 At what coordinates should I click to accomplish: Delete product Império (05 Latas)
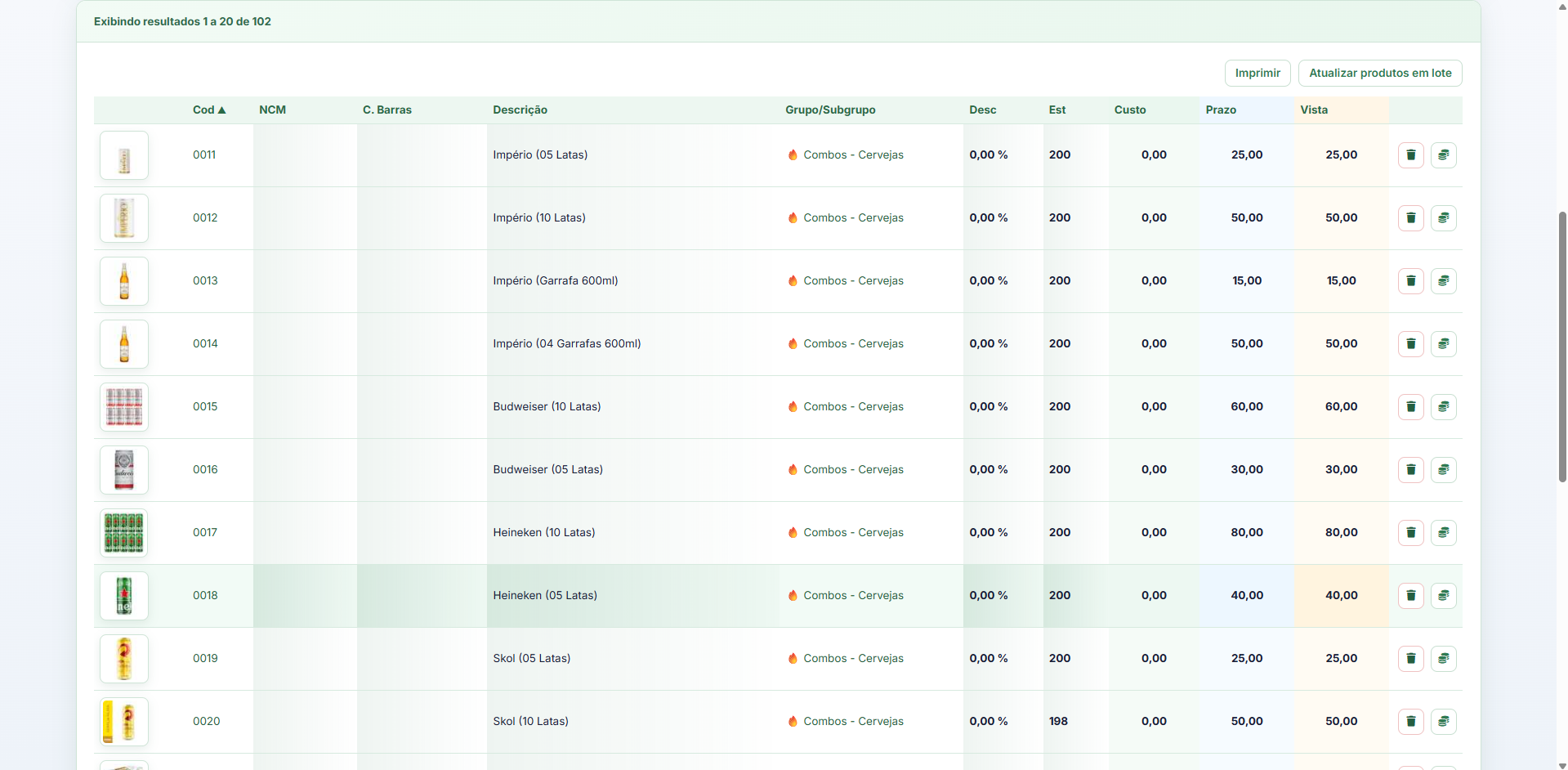click(x=1411, y=155)
